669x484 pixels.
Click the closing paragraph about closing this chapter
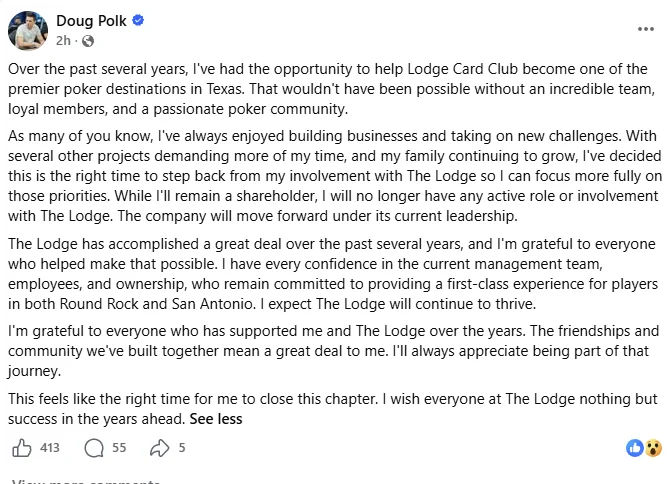[x=333, y=409]
